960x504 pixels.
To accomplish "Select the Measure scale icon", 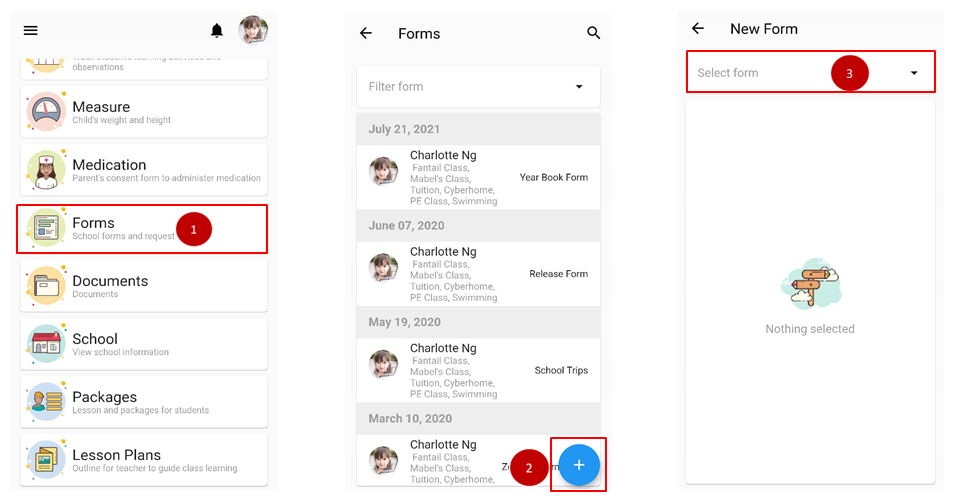I will [46, 112].
